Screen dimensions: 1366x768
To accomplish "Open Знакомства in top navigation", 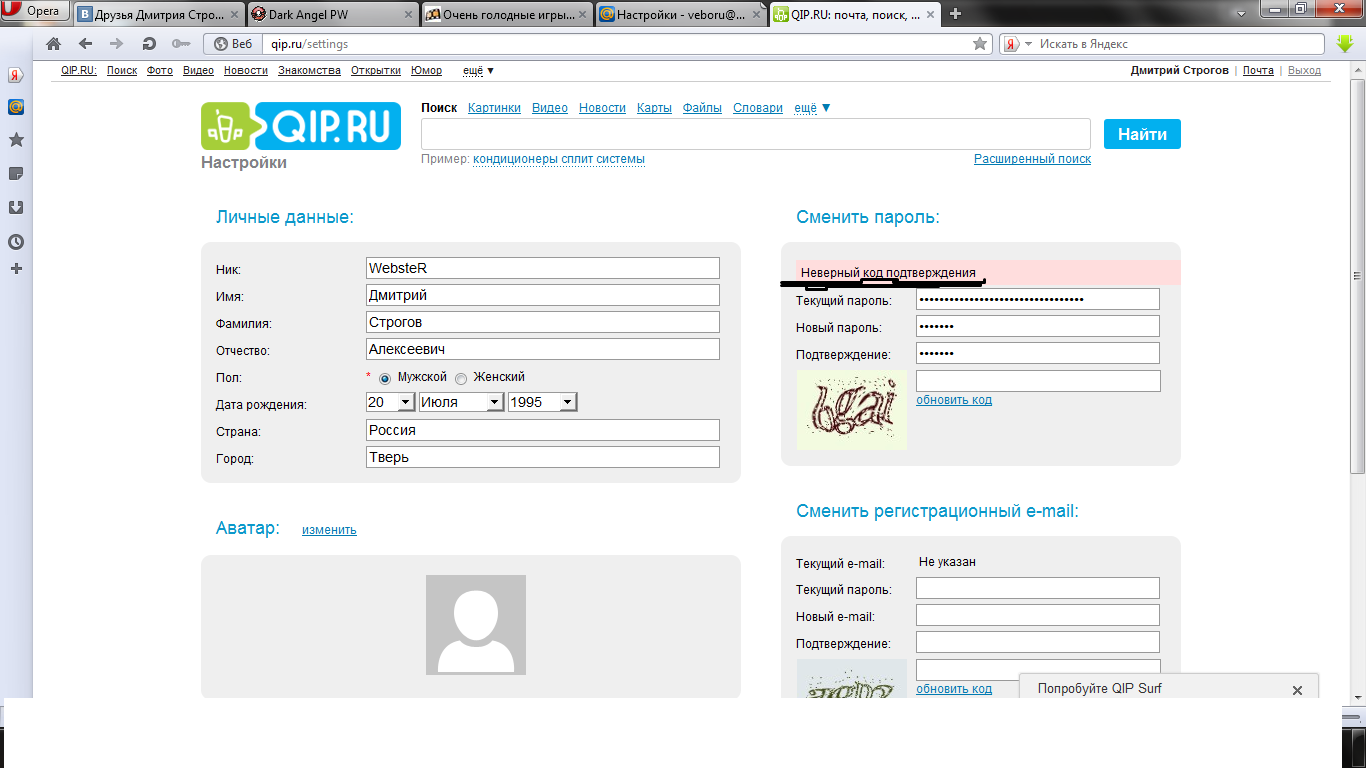I will [x=309, y=71].
